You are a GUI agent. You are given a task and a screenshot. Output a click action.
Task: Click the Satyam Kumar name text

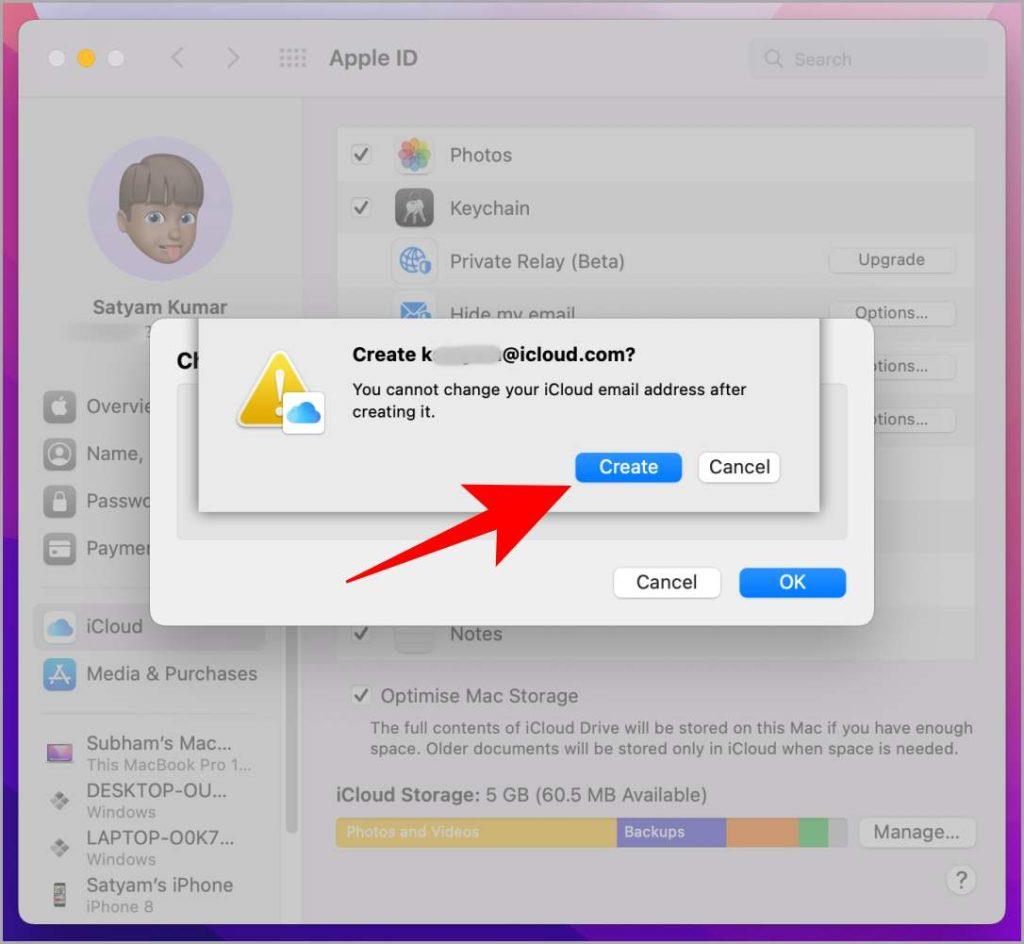160,307
